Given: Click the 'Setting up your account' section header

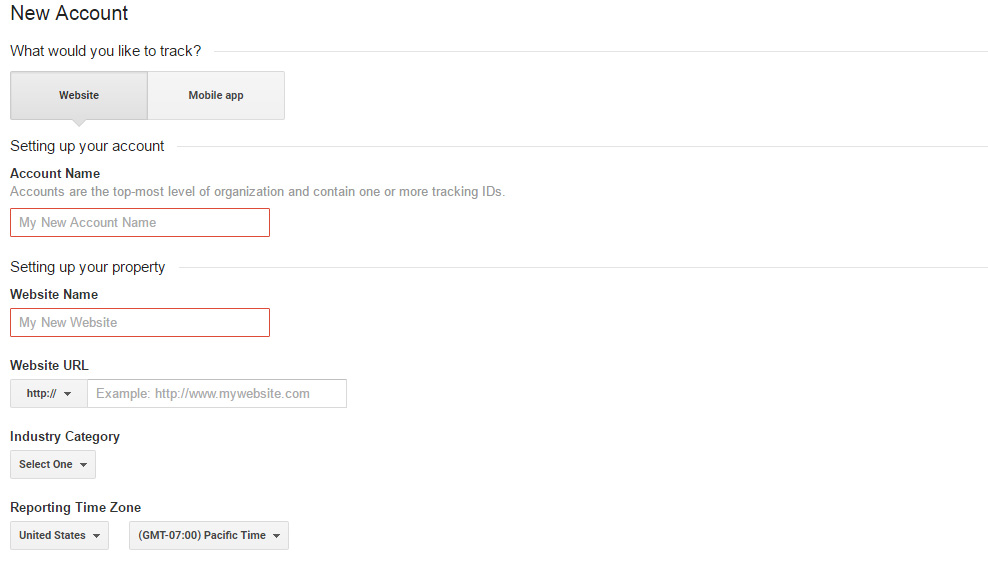Looking at the screenshot, I should point(87,146).
